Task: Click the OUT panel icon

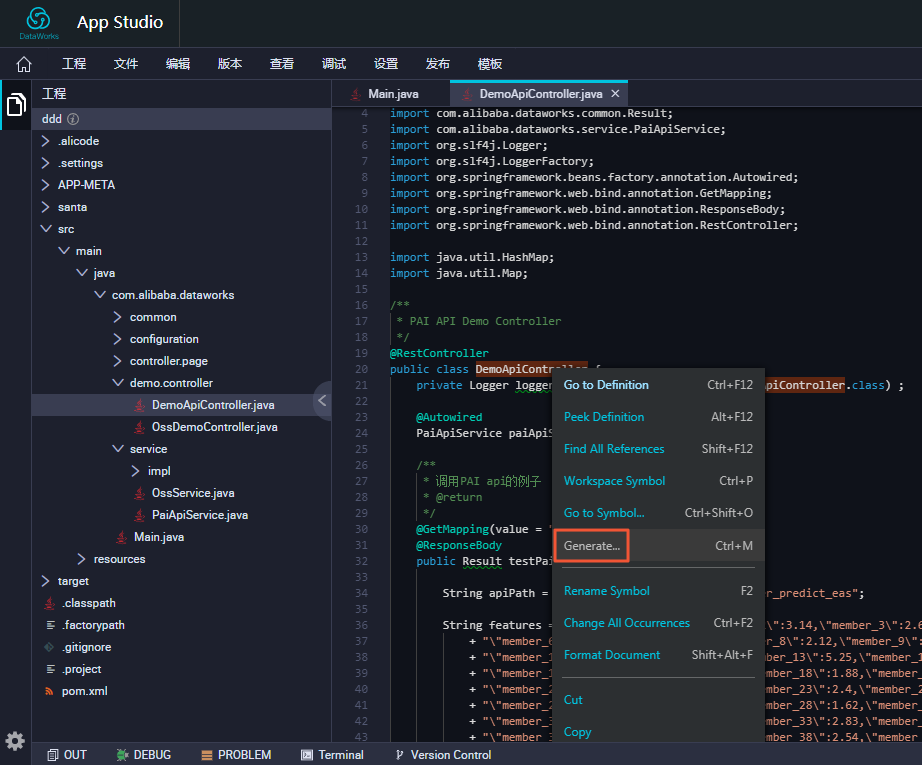Action: [x=53, y=755]
